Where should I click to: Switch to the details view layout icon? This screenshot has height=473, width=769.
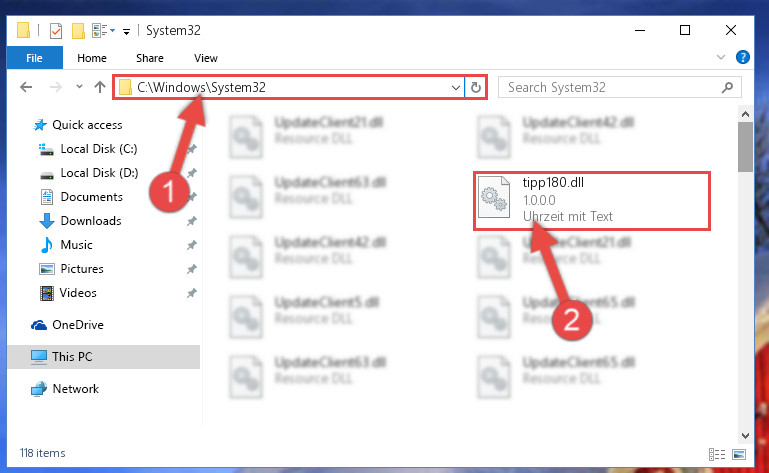[x=717, y=454]
